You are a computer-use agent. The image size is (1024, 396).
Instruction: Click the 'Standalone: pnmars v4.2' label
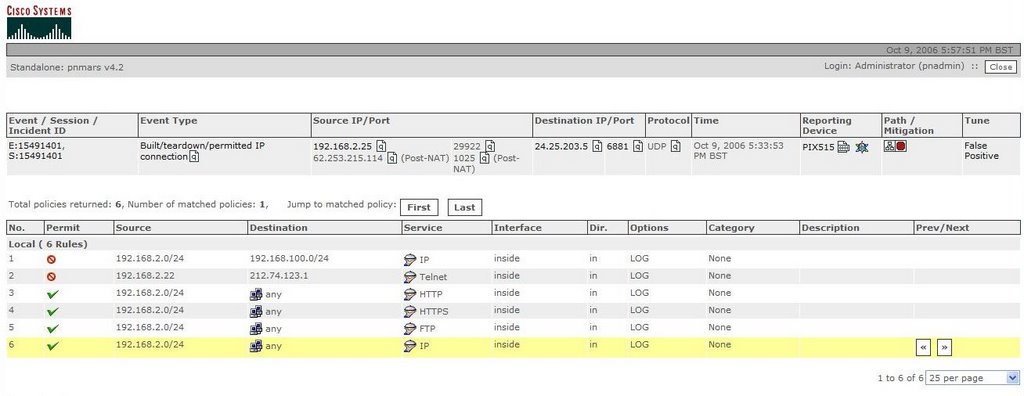(x=67, y=67)
